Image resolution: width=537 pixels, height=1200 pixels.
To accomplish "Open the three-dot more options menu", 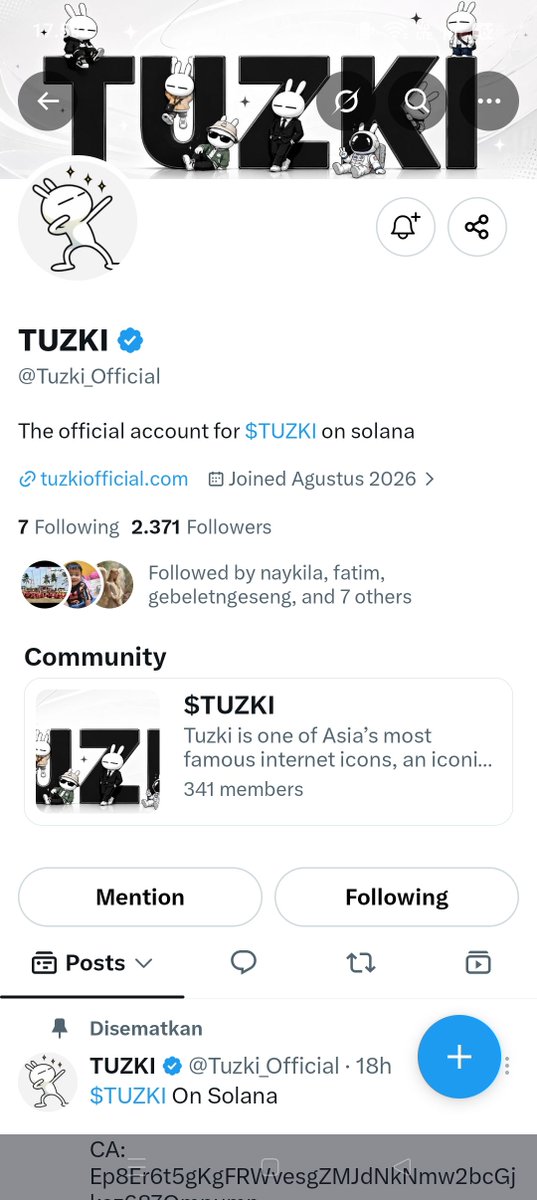I will pyautogui.click(x=489, y=101).
